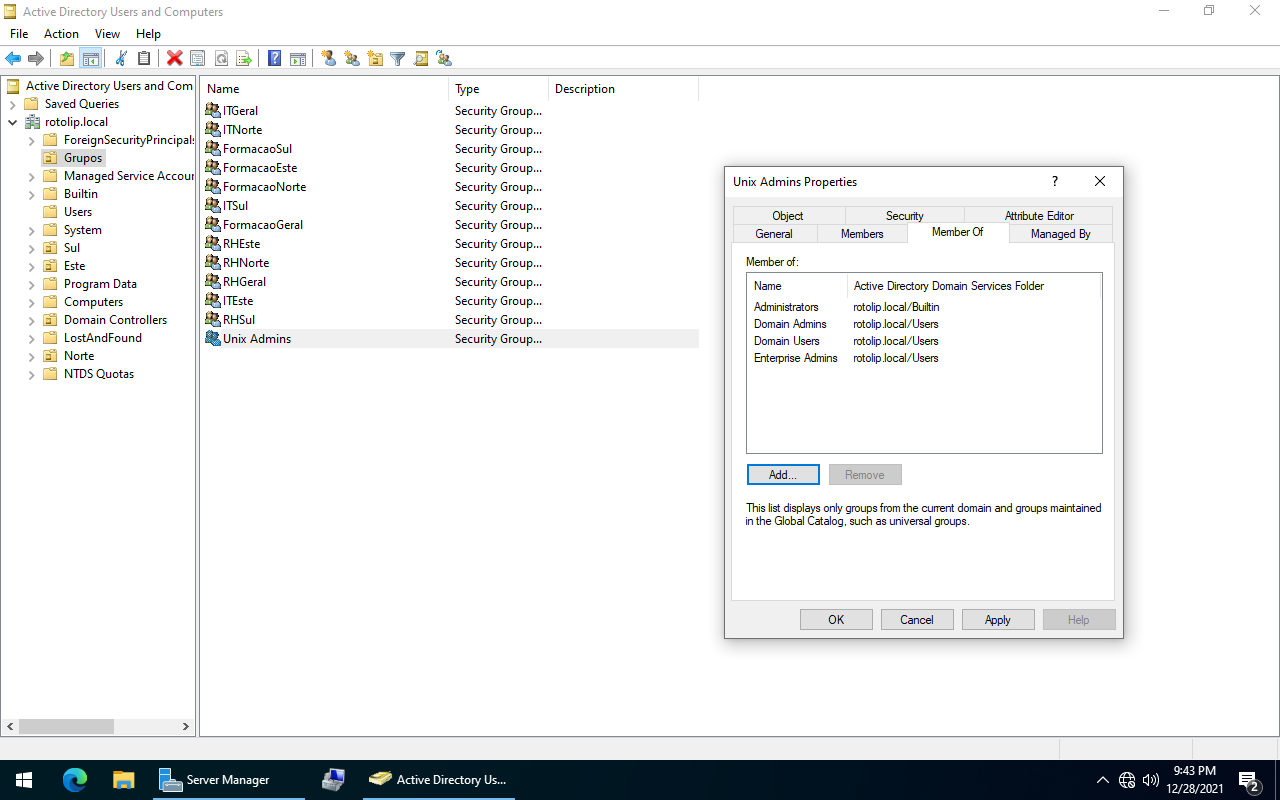
Task: Click the Back arrow in the toolbar
Action: click(13, 59)
